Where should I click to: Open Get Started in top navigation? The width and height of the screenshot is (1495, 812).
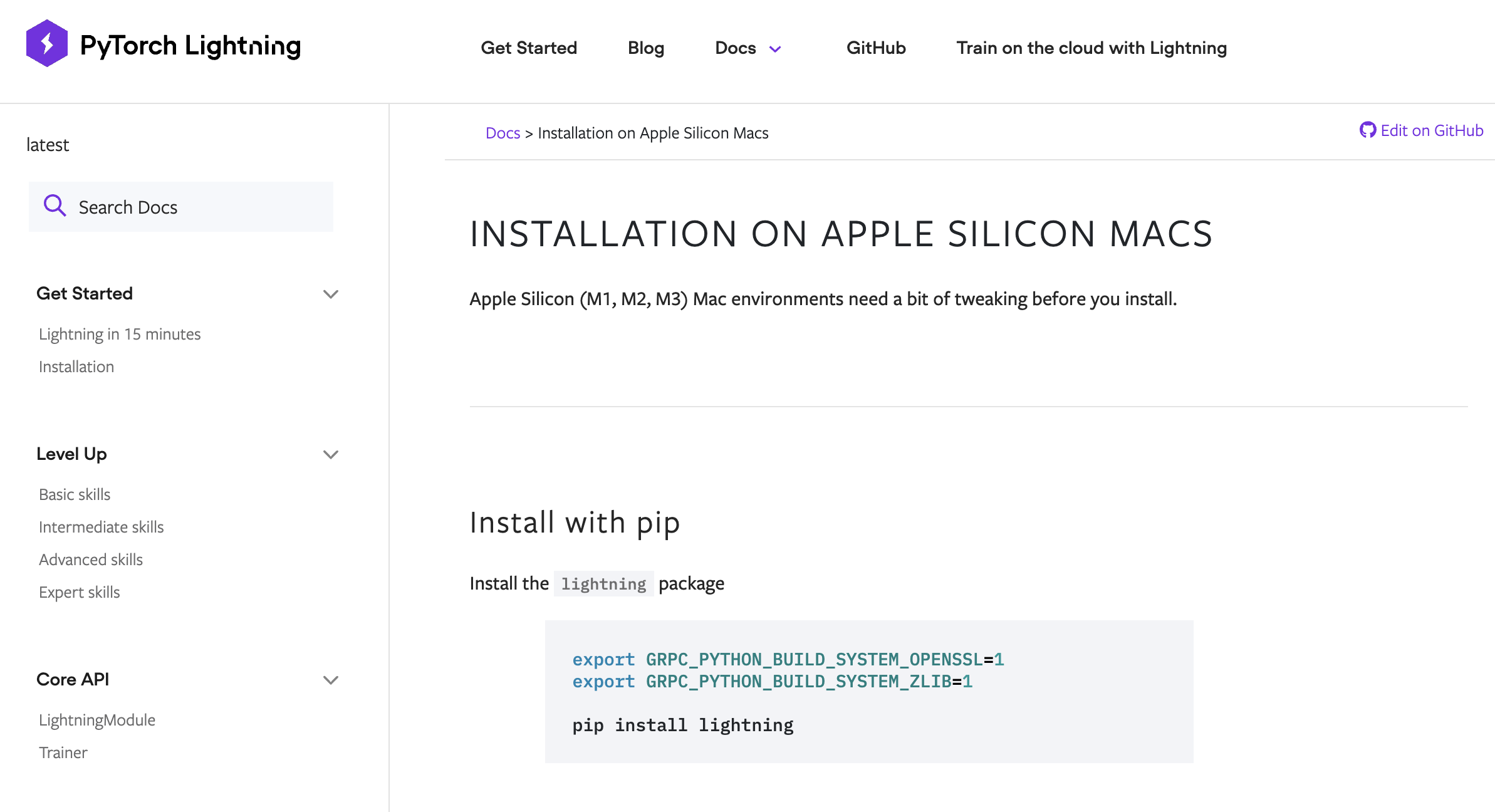pyautogui.click(x=529, y=48)
